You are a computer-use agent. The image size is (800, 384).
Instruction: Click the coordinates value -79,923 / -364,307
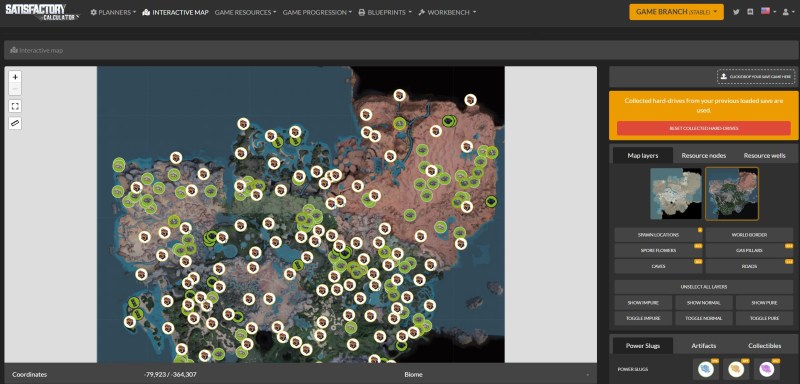click(170, 374)
